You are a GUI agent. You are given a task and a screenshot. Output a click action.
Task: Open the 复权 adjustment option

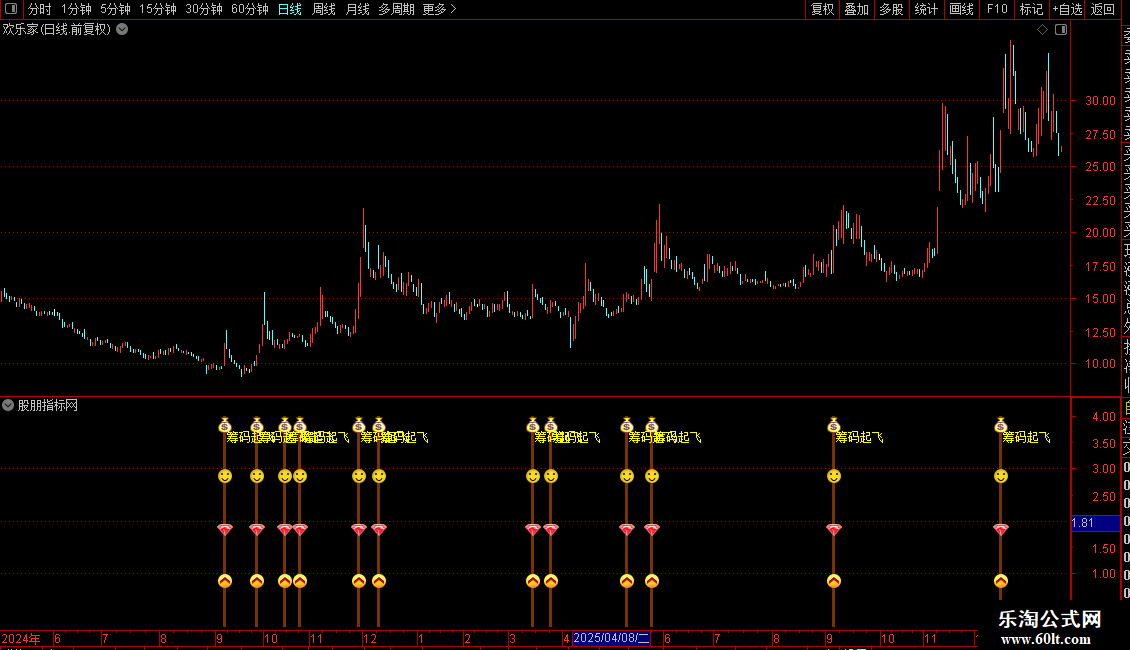pyautogui.click(x=822, y=9)
